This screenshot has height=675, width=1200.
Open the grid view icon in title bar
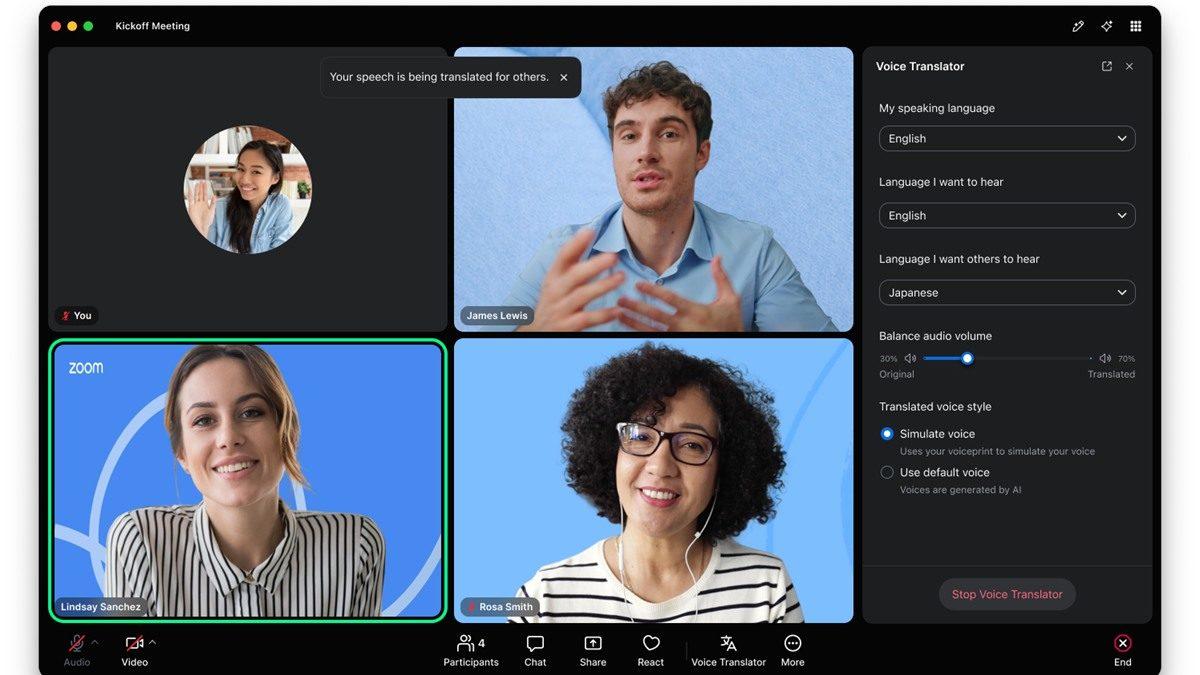click(1136, 26)
